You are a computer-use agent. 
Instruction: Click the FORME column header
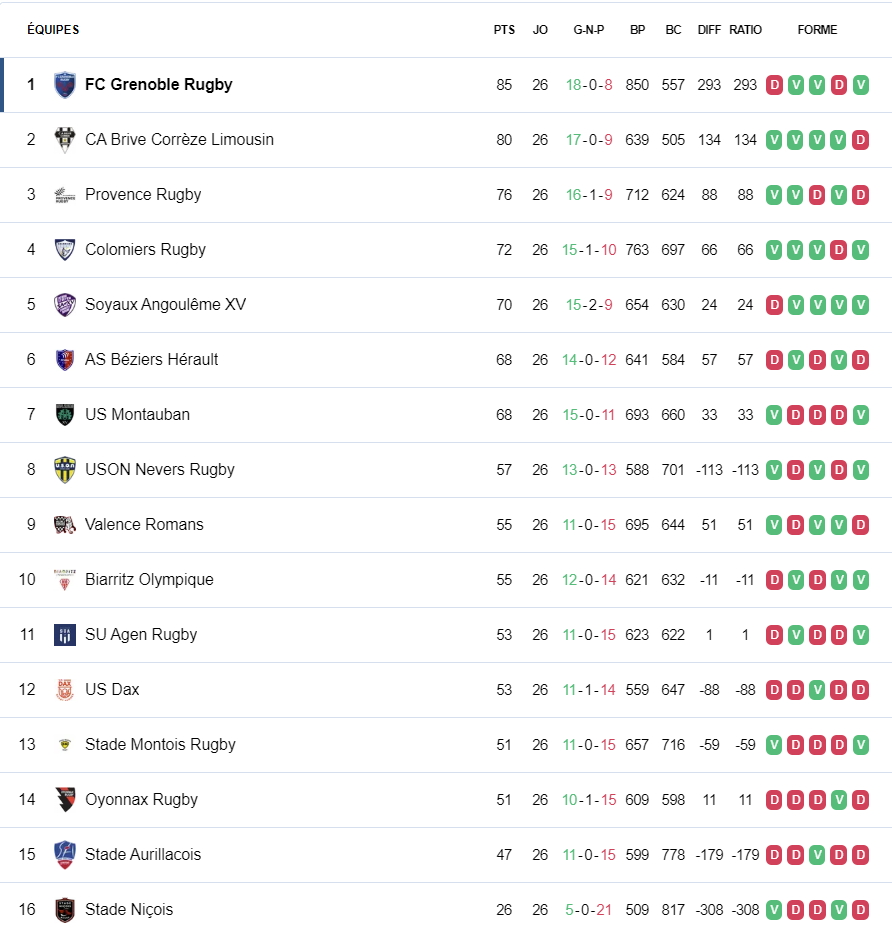pyautogui.click(x=817, y=30)
